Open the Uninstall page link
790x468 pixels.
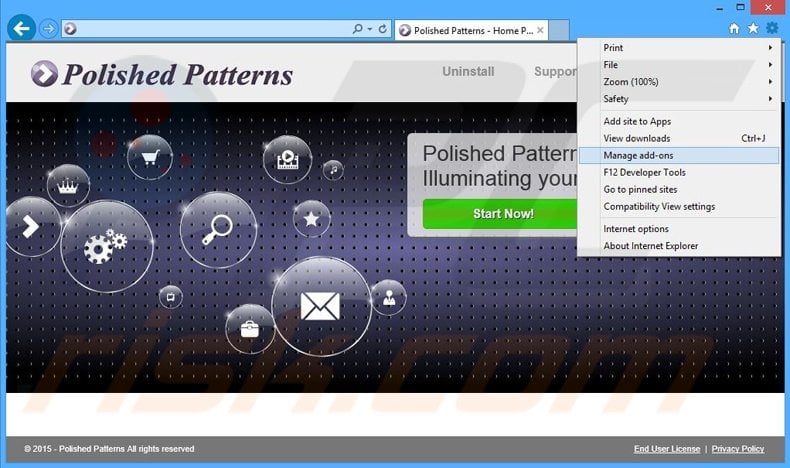coord(468,72)
